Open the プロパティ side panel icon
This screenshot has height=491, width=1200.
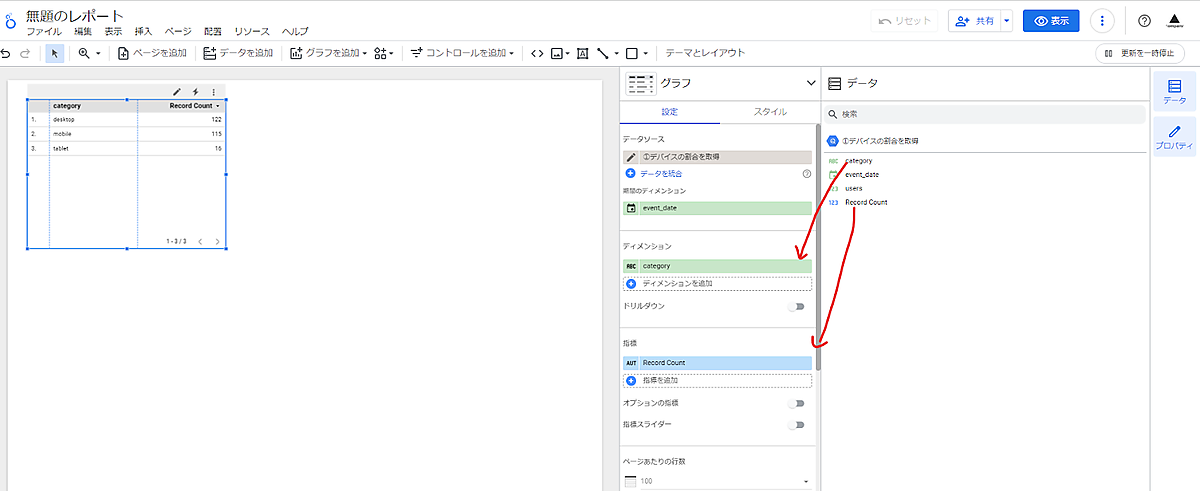click(x=1174, y=136)
